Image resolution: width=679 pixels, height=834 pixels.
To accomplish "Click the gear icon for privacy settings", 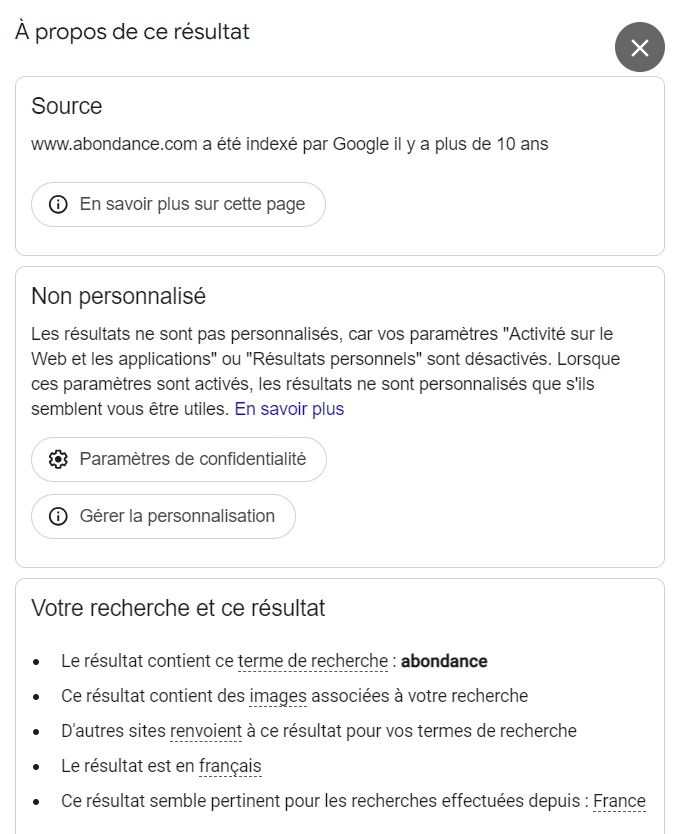I will pos(58,459).
